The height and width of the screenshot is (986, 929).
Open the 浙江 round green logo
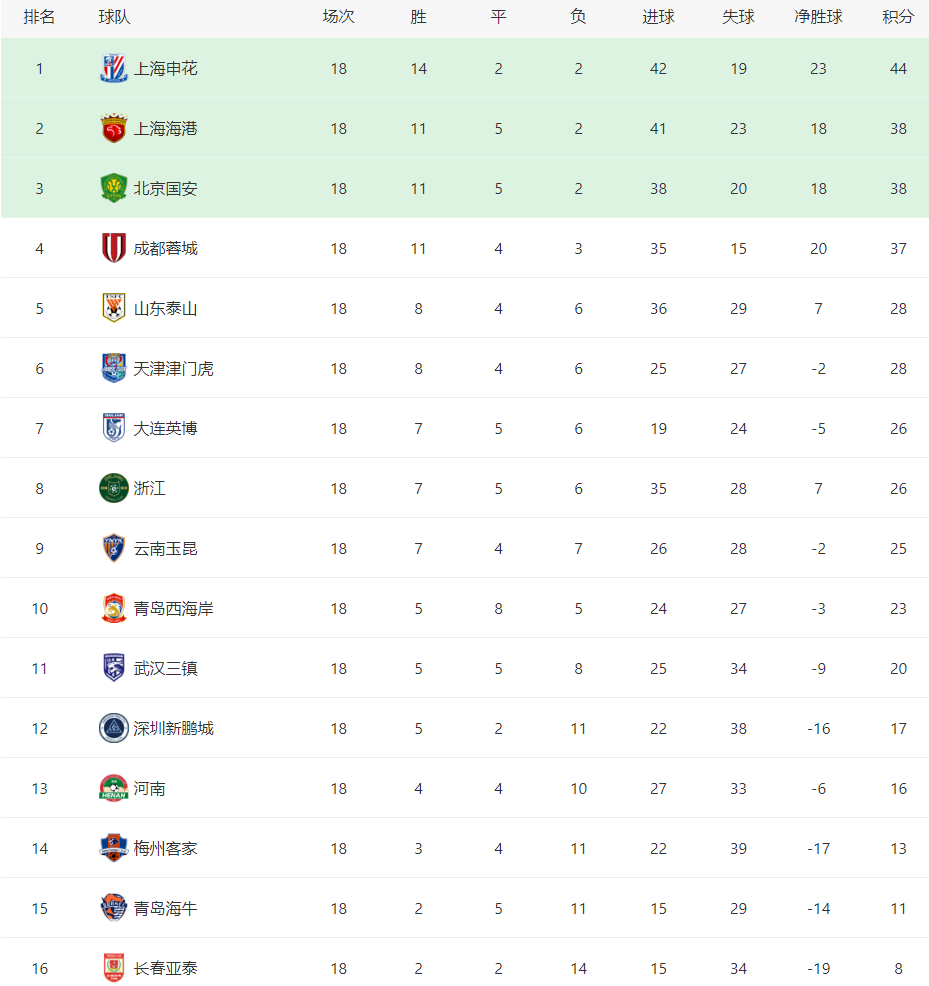pos(114,489)
